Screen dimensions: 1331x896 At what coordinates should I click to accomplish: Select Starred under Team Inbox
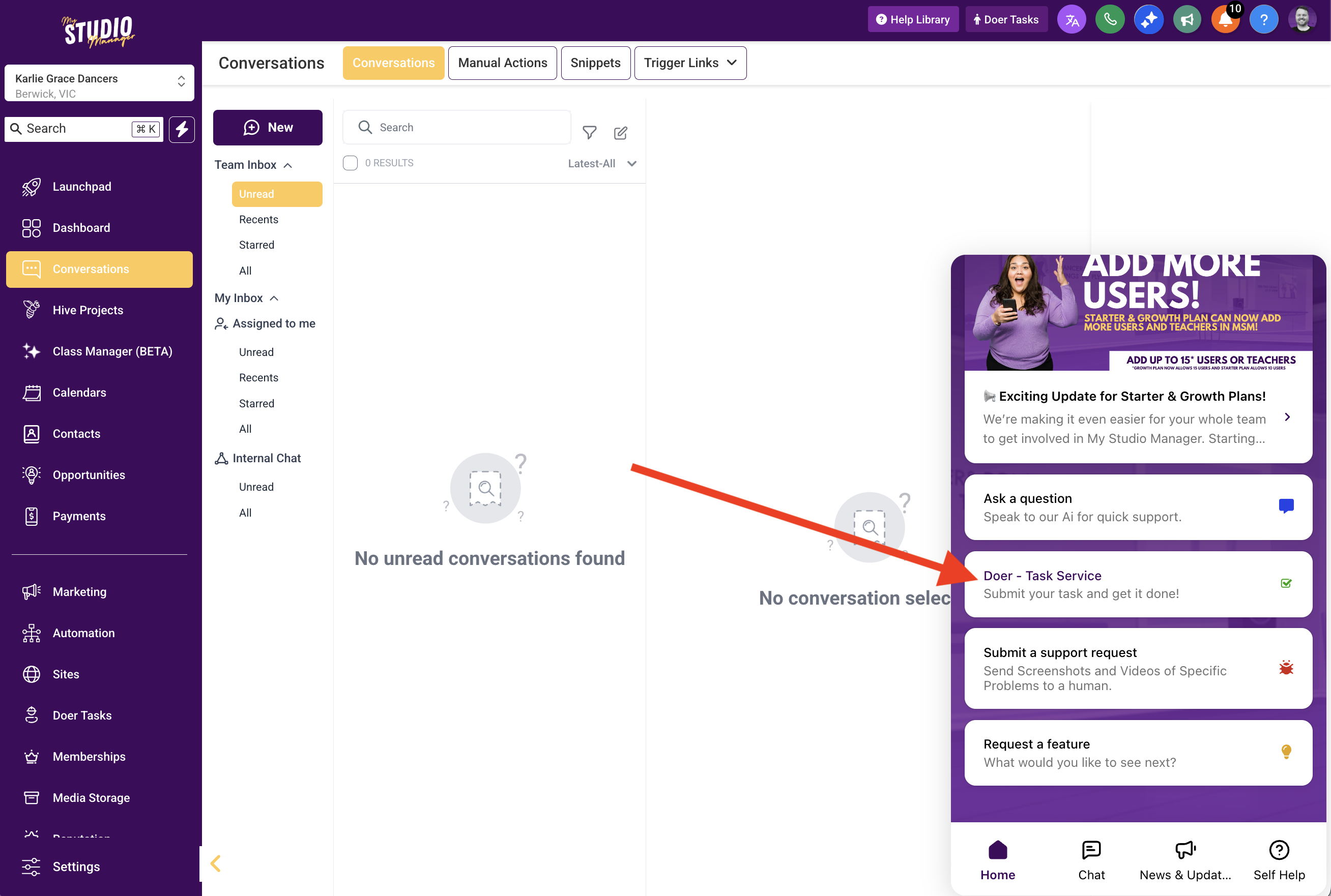pyautogui.click(x=257, y=245)
